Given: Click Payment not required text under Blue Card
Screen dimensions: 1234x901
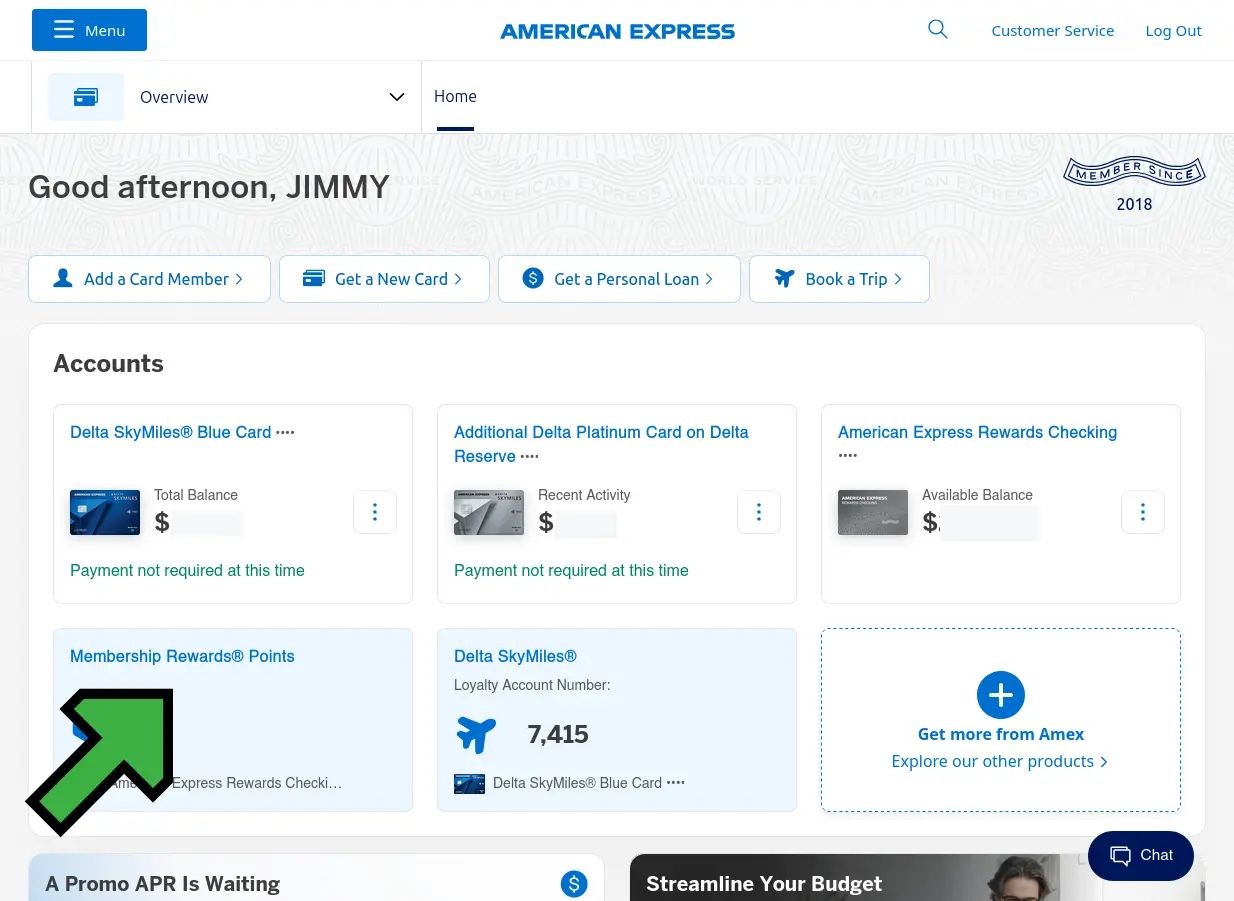Looking at the screenshot, I should [187, 570].
